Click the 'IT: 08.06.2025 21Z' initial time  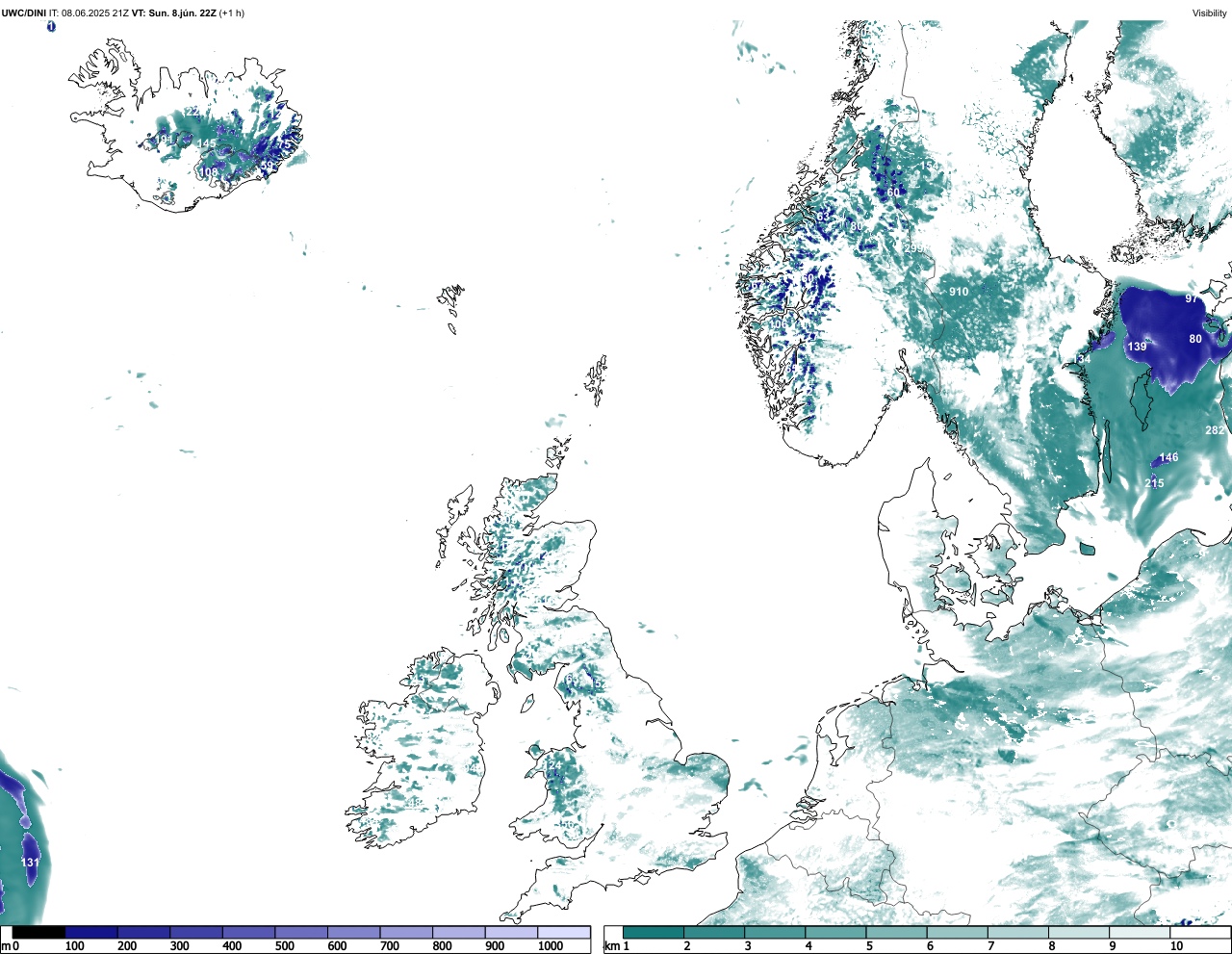(x=89, y=13)
